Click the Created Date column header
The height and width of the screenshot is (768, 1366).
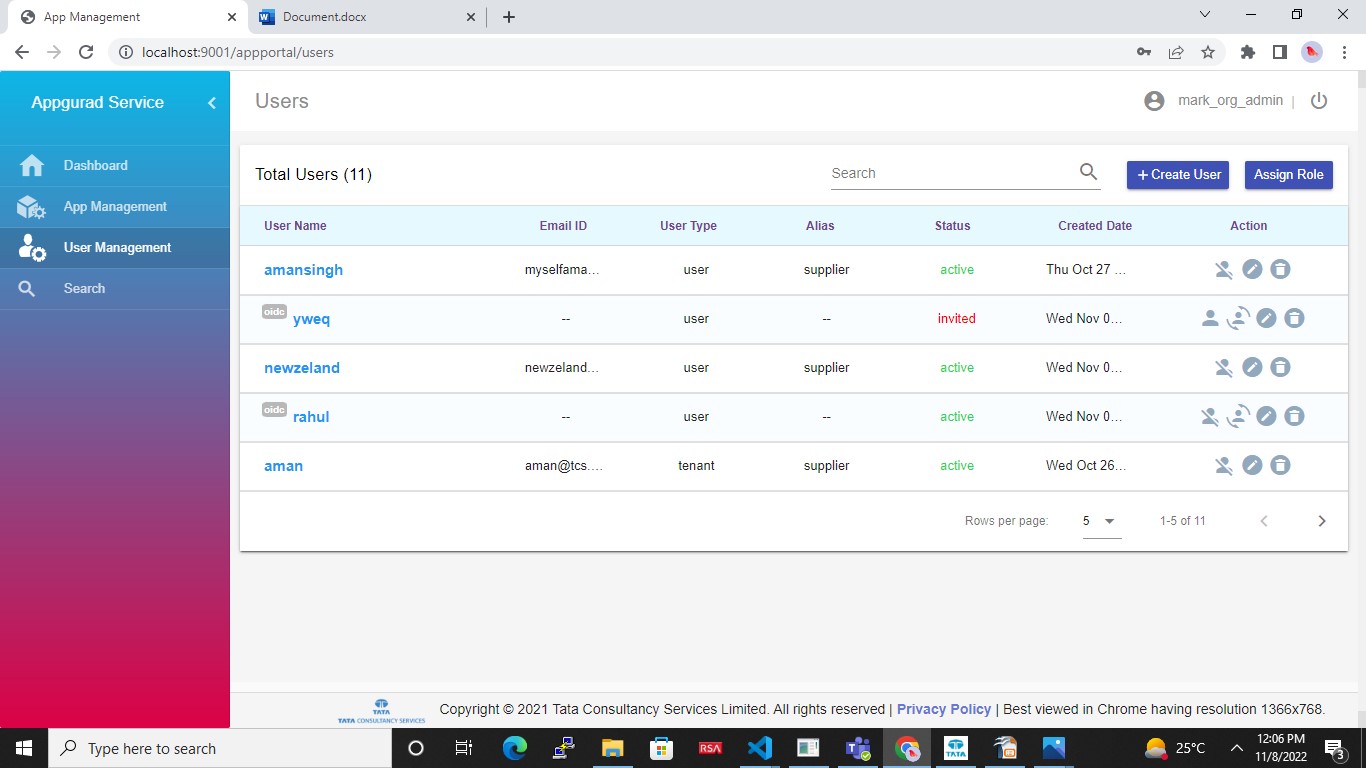pos(1095,226)
